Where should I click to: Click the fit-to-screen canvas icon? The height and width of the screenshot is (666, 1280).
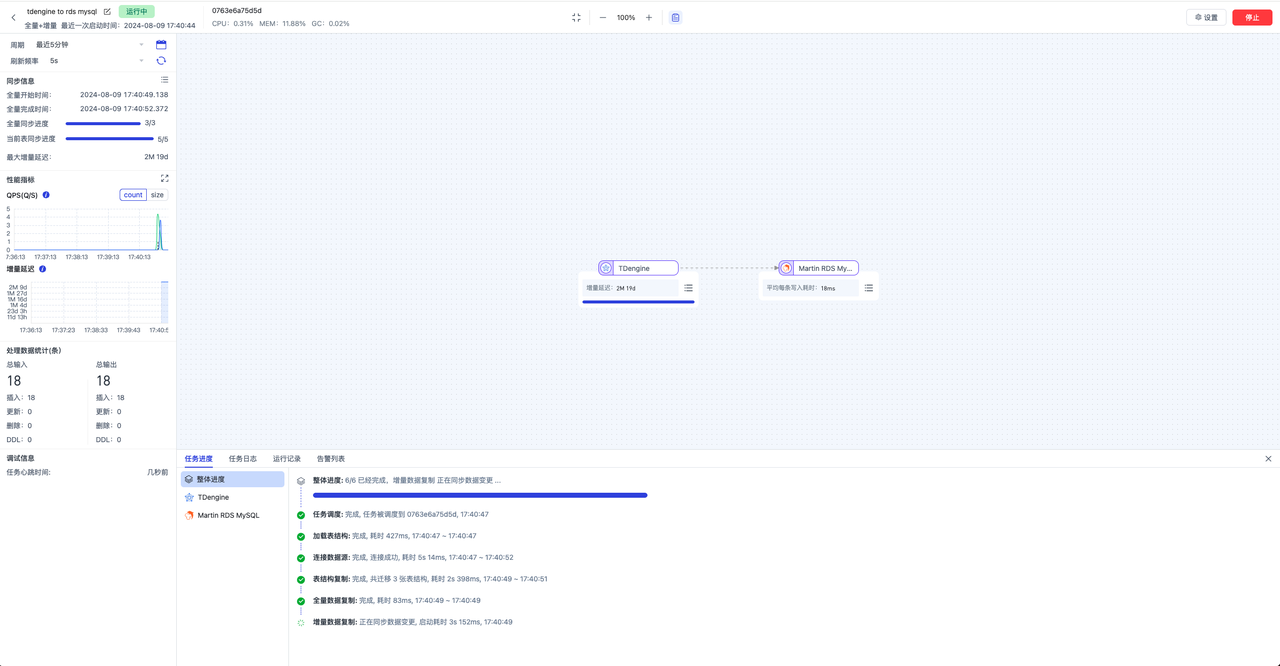coord(576,18)
